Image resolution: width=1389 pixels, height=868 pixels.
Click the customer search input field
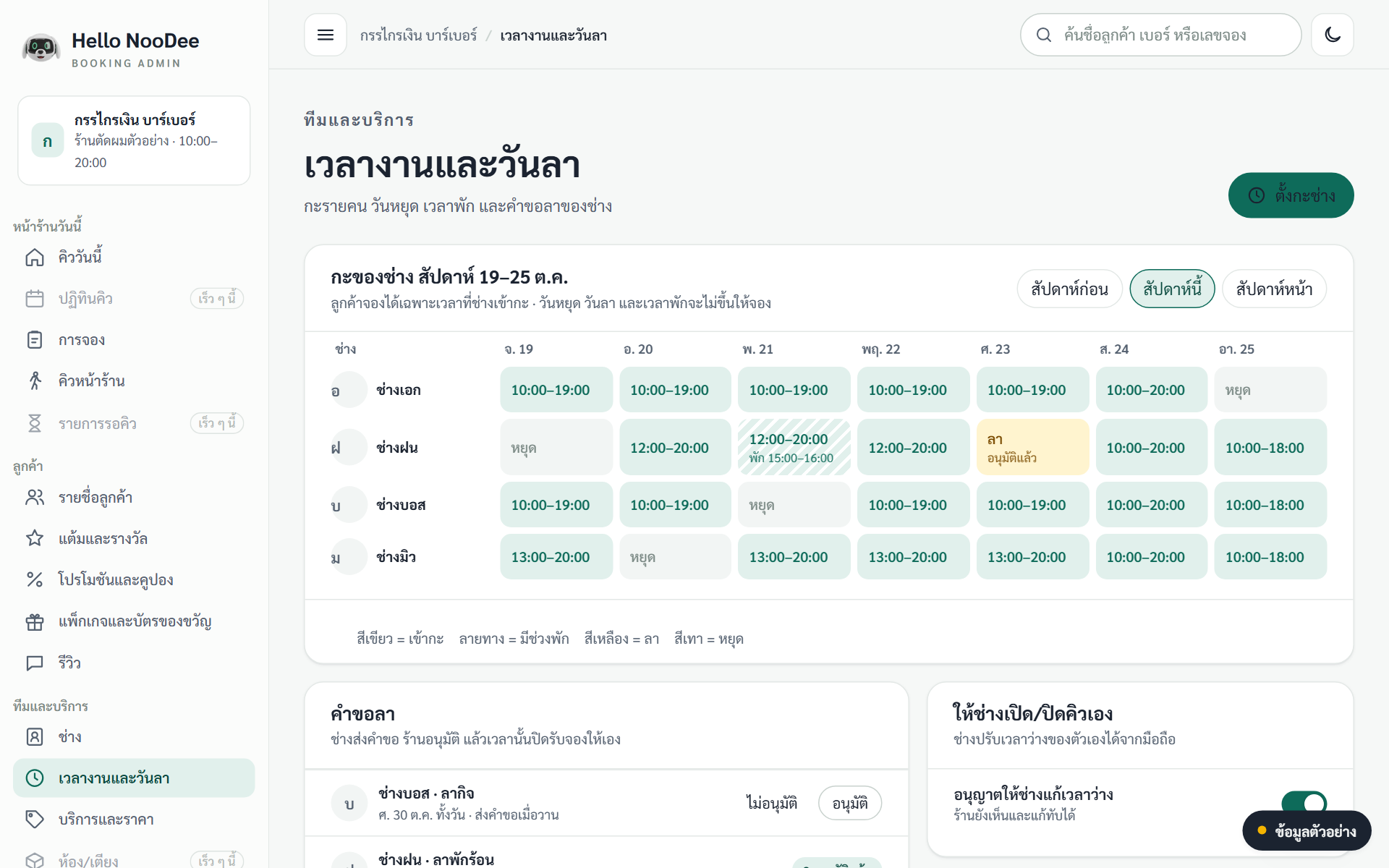pos(1160,35)
